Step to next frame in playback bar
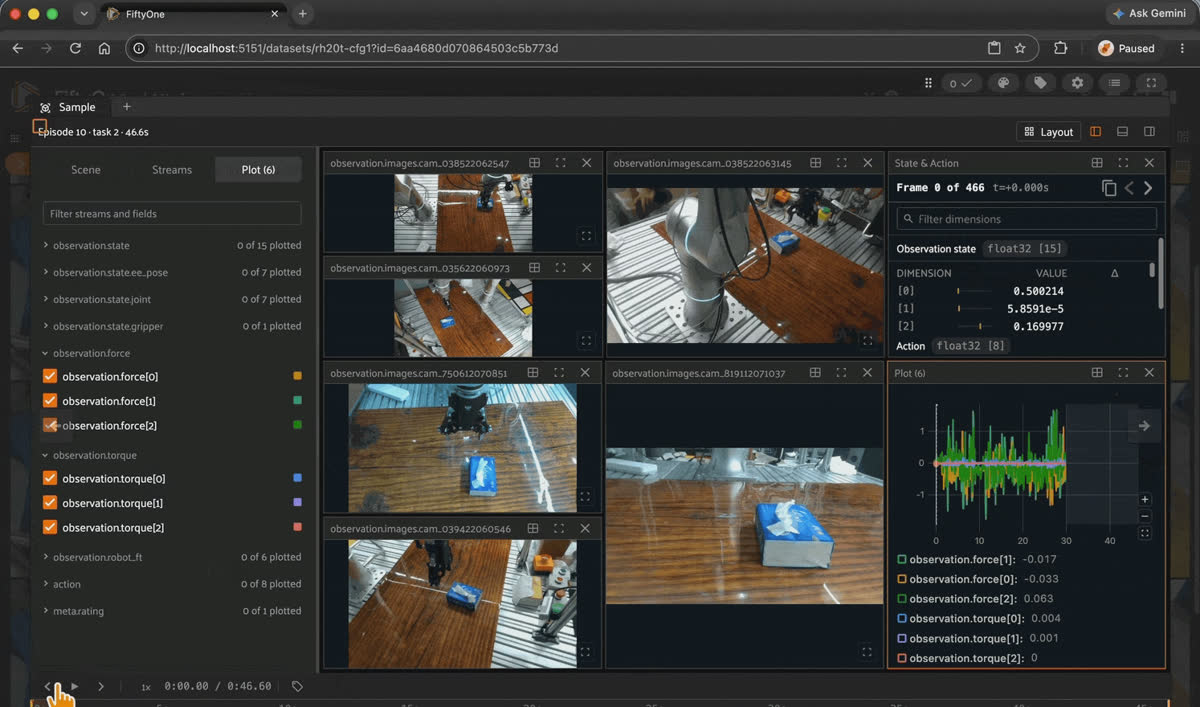1200x707 pixels. click(101, 687)
